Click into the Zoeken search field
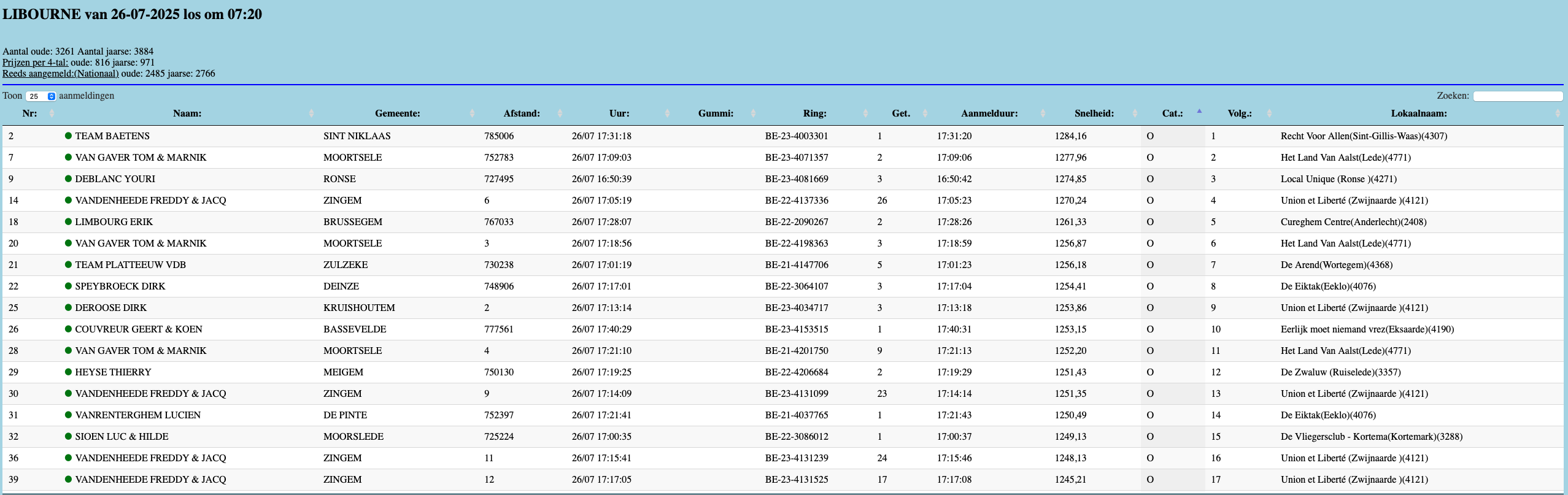1568x495 pixels. pos(1517,96)
